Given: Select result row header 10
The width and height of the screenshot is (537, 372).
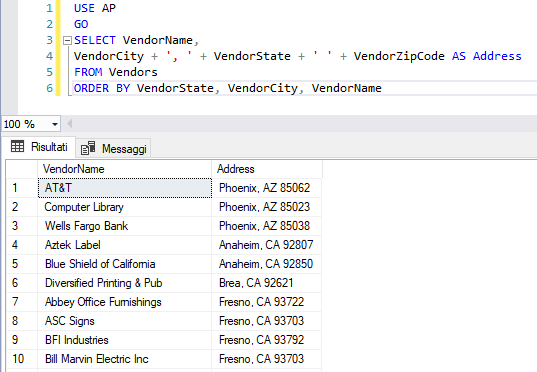Looking at the screenshot, I should [x=22, y=359].
